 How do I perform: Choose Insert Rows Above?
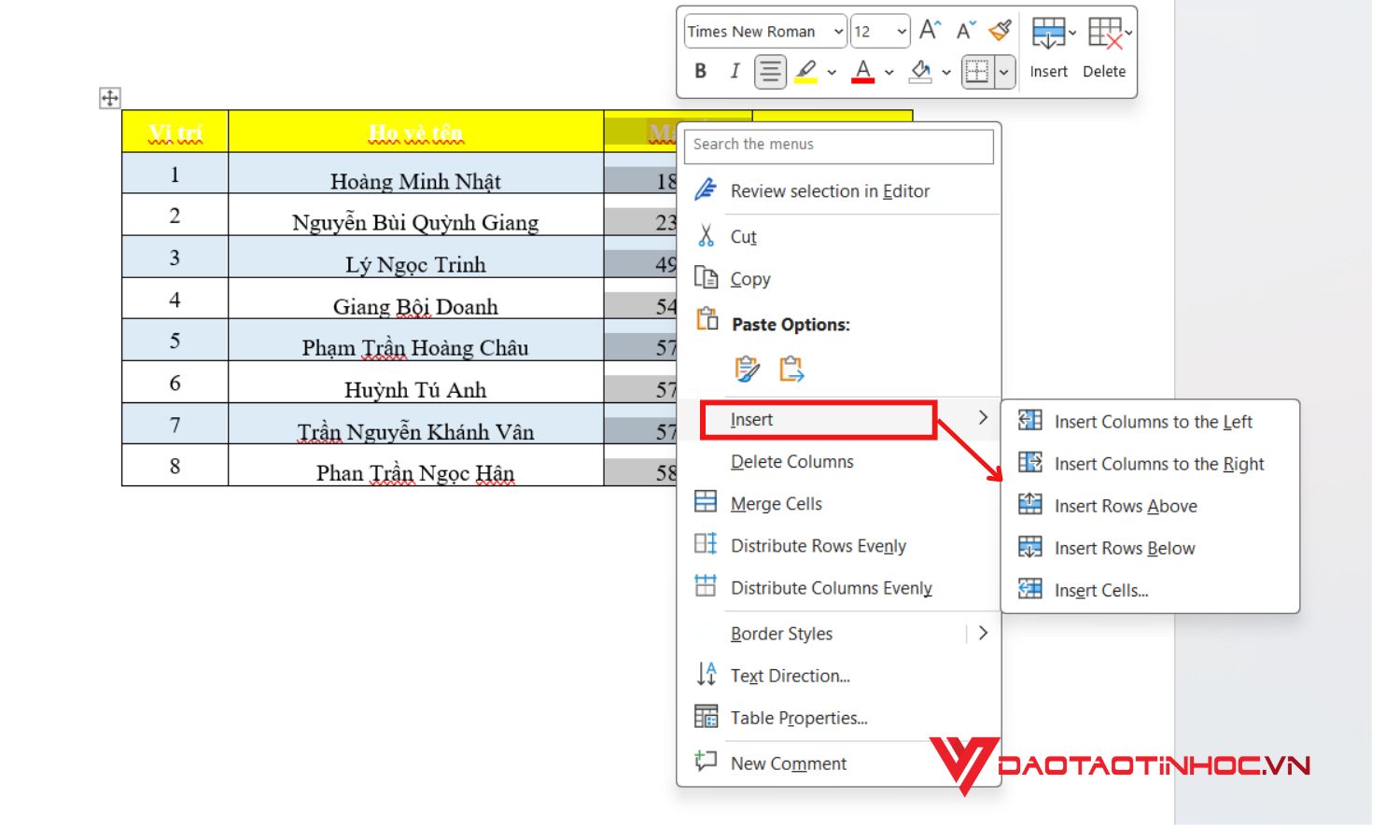[x=1150, y=505]
